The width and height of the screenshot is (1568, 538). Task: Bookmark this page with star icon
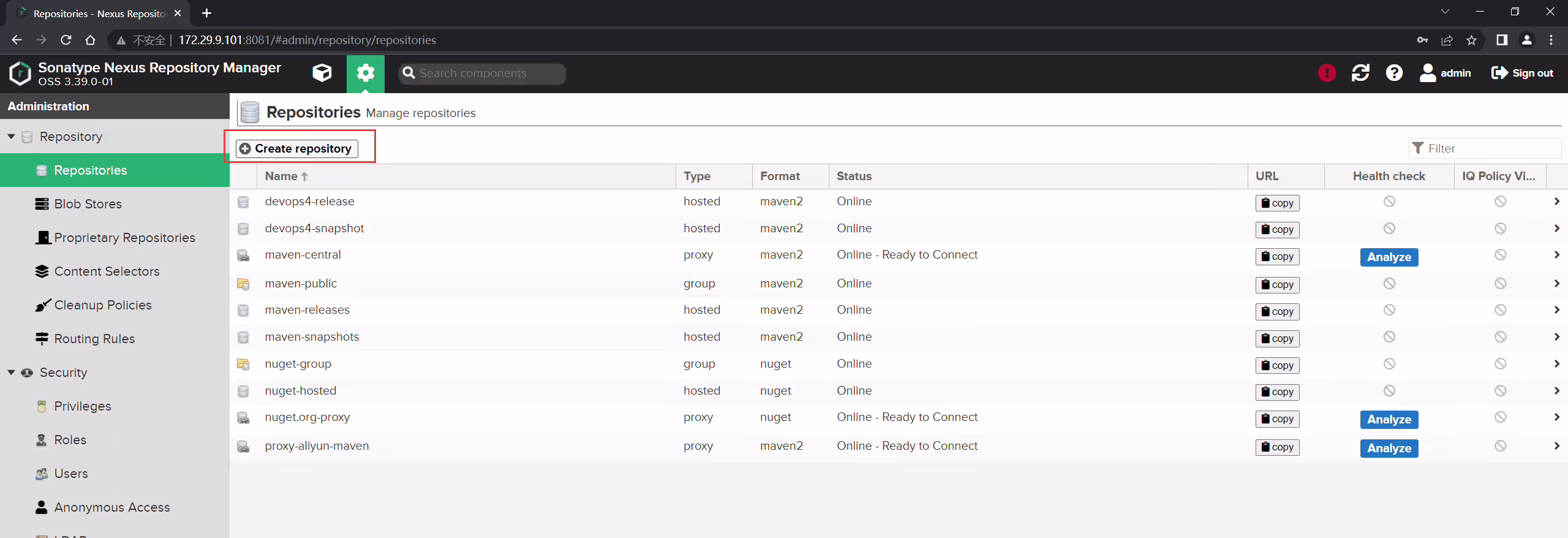(x=1471, y=40)
